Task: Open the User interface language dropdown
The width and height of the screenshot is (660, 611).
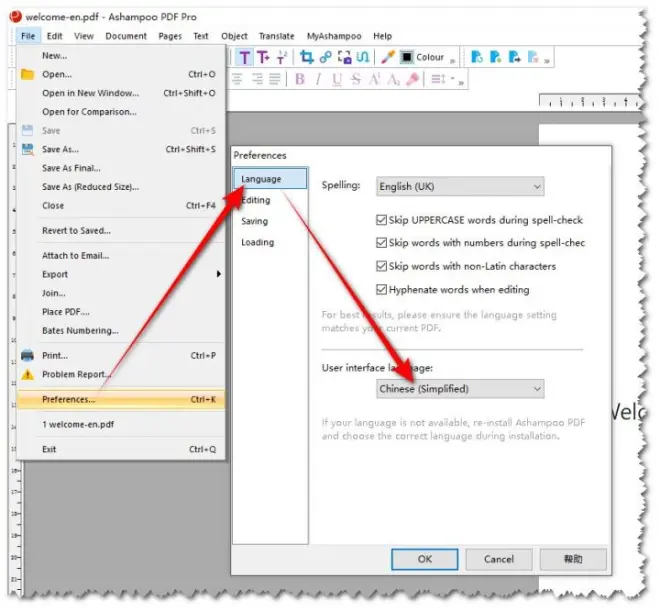Action: [460, 389]
